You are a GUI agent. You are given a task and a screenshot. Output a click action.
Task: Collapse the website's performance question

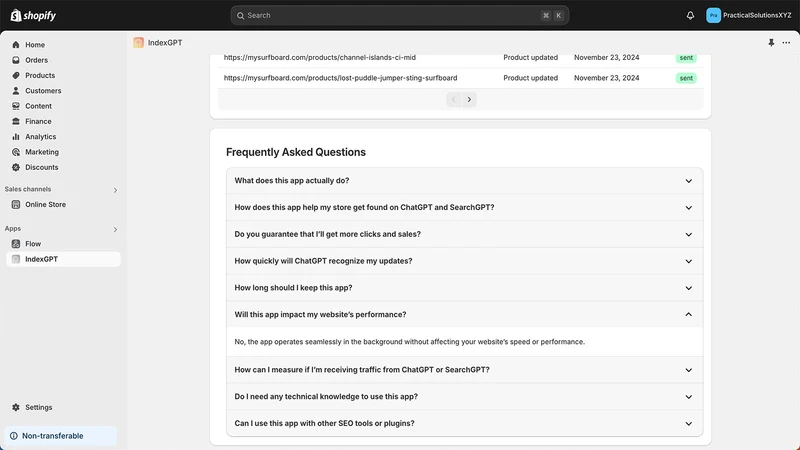464,314
